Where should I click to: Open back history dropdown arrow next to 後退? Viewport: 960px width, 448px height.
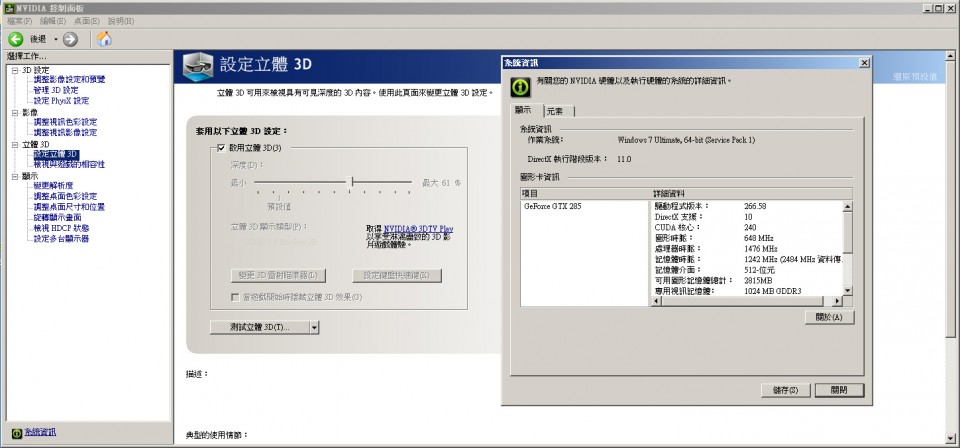55,39
